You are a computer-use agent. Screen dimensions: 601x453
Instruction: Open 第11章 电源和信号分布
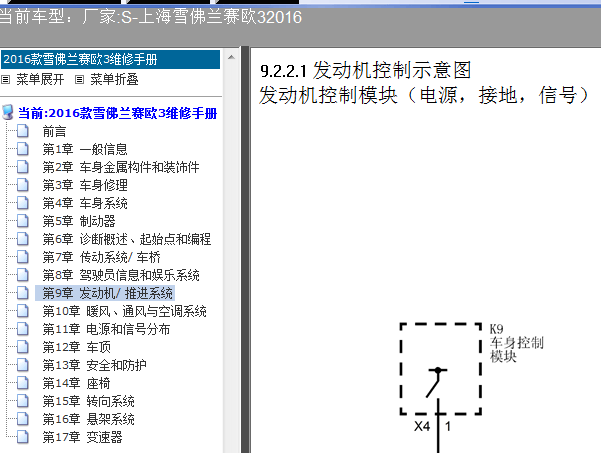106,330
